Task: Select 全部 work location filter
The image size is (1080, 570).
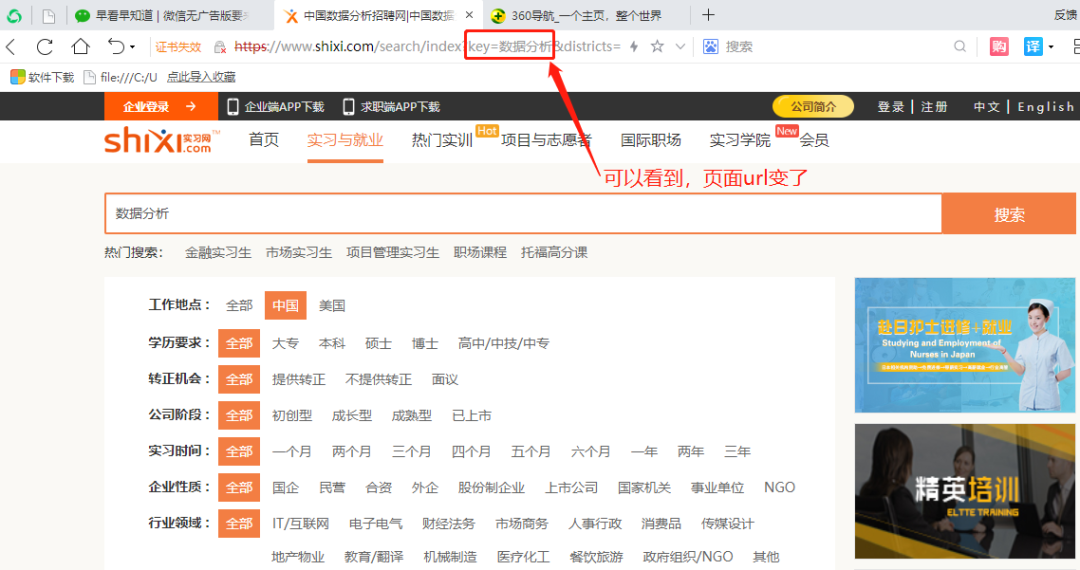Action: point(239,306)
